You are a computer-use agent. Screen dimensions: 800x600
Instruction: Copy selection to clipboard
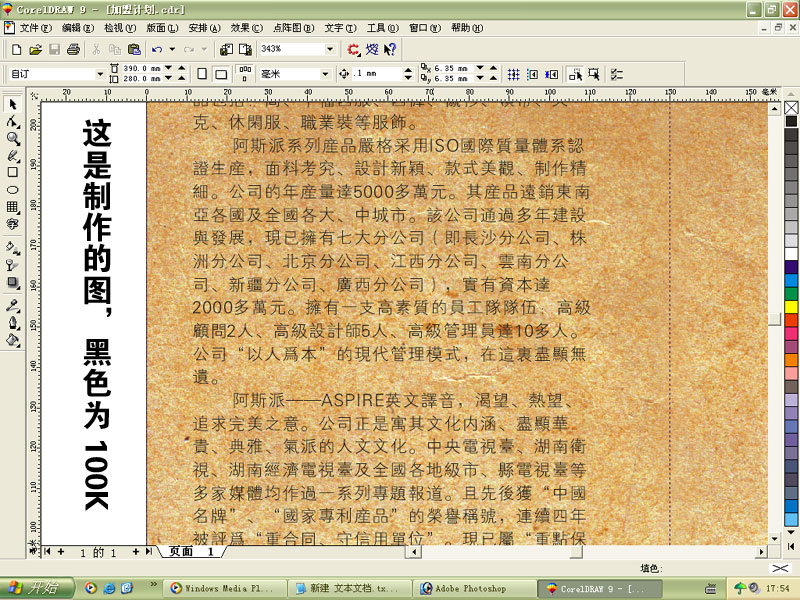click(x=115, y=49)
